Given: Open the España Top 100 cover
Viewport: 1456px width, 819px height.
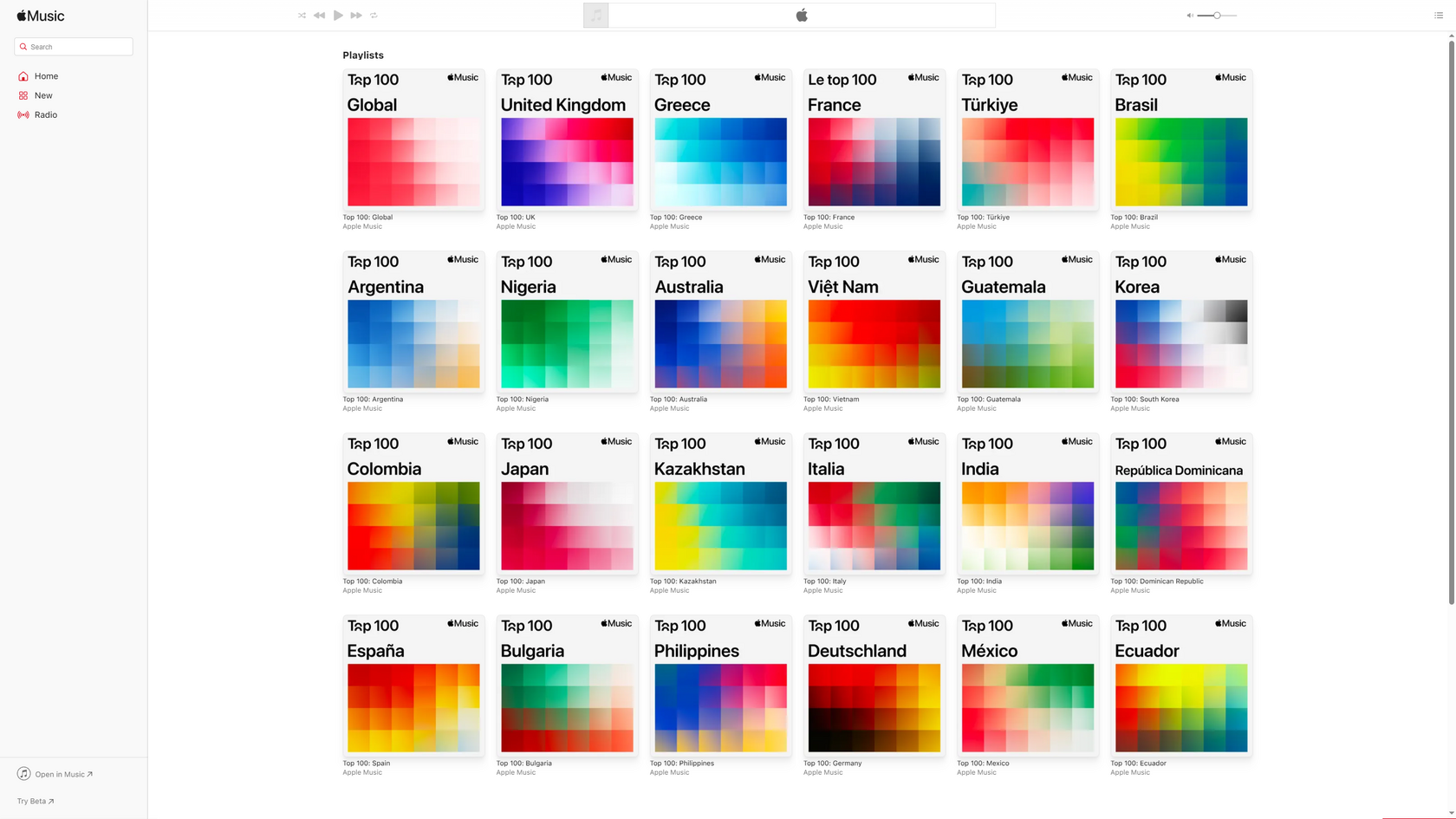Looking at the screenshot, I should (x=413, y=686).
